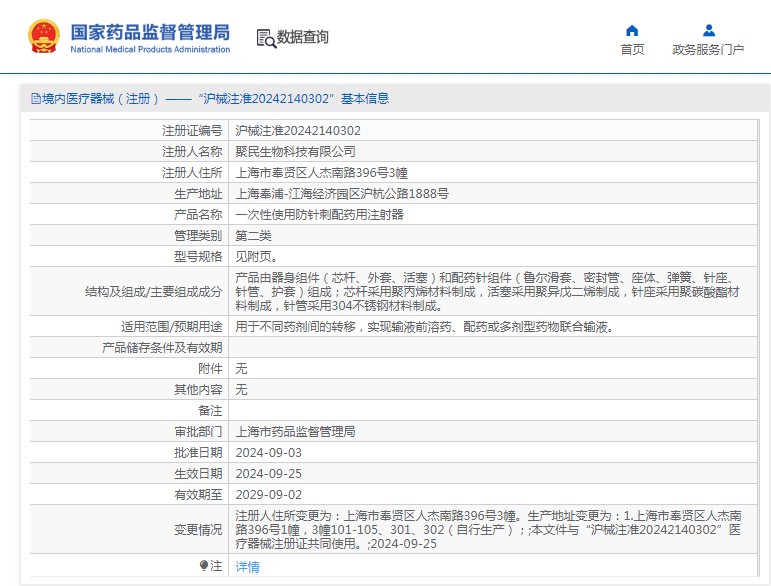Click the lightbulb icon beside 注
Image resolution: width=771 pixels, height=586 pixels.
tap(204, 566)
